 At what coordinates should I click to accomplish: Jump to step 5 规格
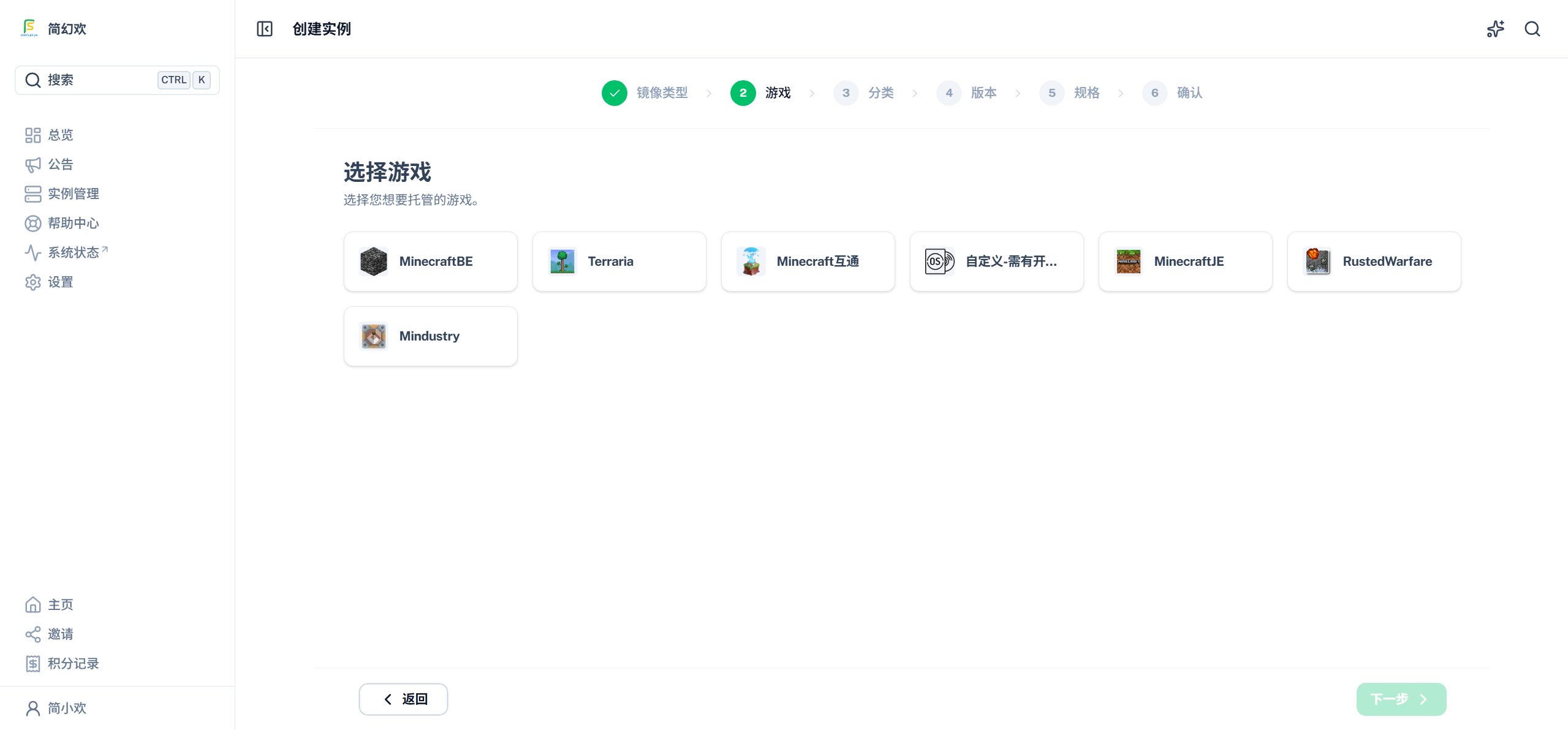pos(1070,93)
